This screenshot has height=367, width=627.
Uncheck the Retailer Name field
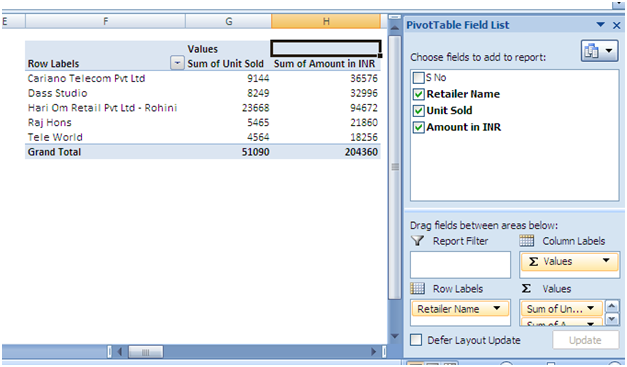pos(418,94)
